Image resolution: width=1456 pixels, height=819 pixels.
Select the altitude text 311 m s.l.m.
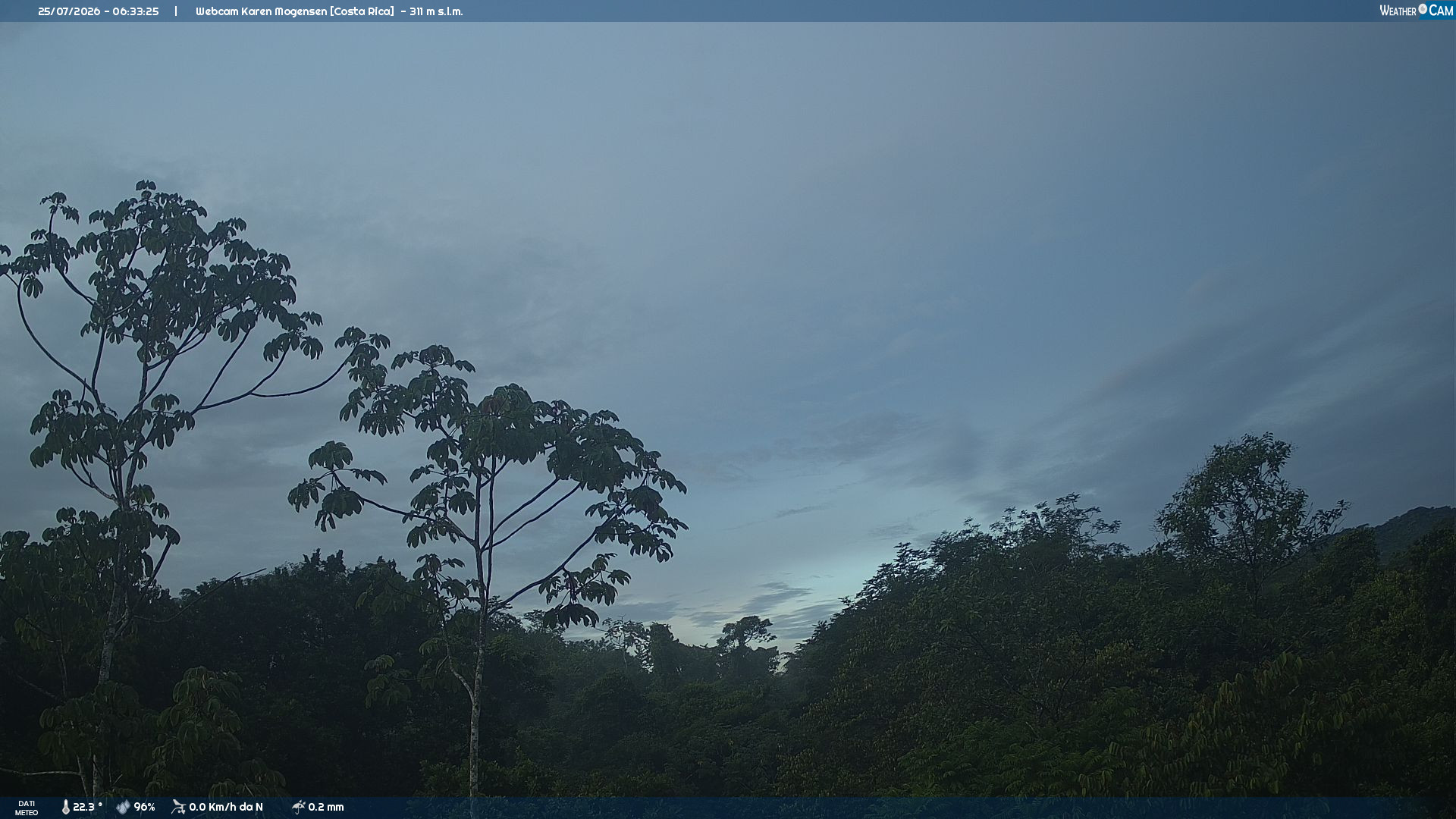pyautogui.click(x=436, y=11)
